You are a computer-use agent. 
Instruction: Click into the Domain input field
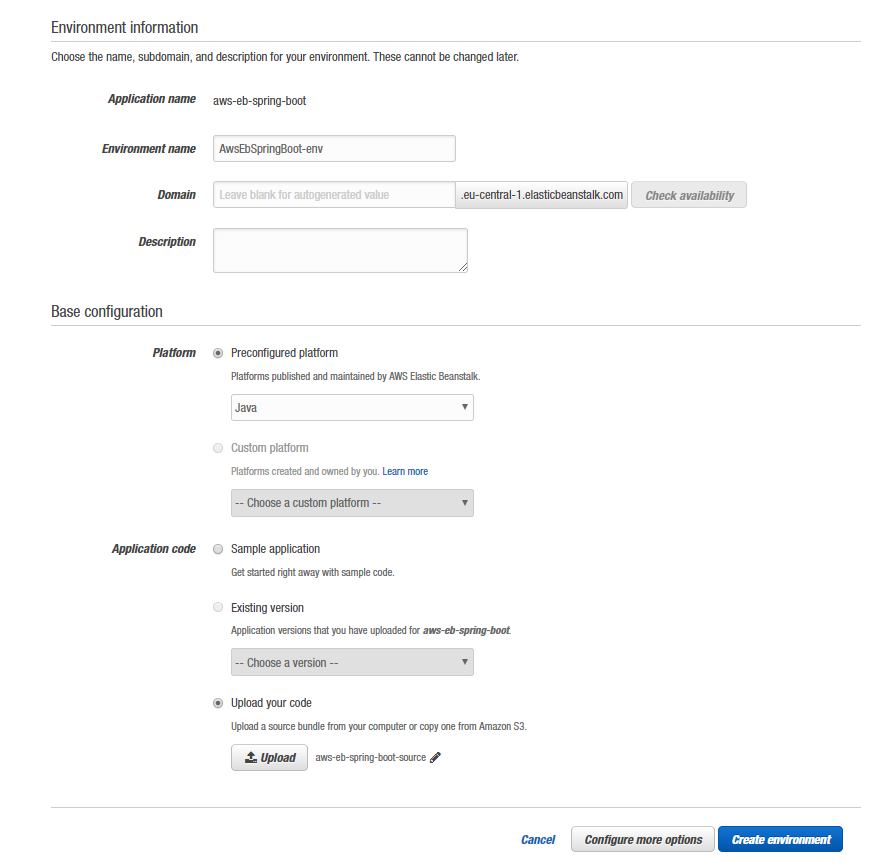point(334,194)
